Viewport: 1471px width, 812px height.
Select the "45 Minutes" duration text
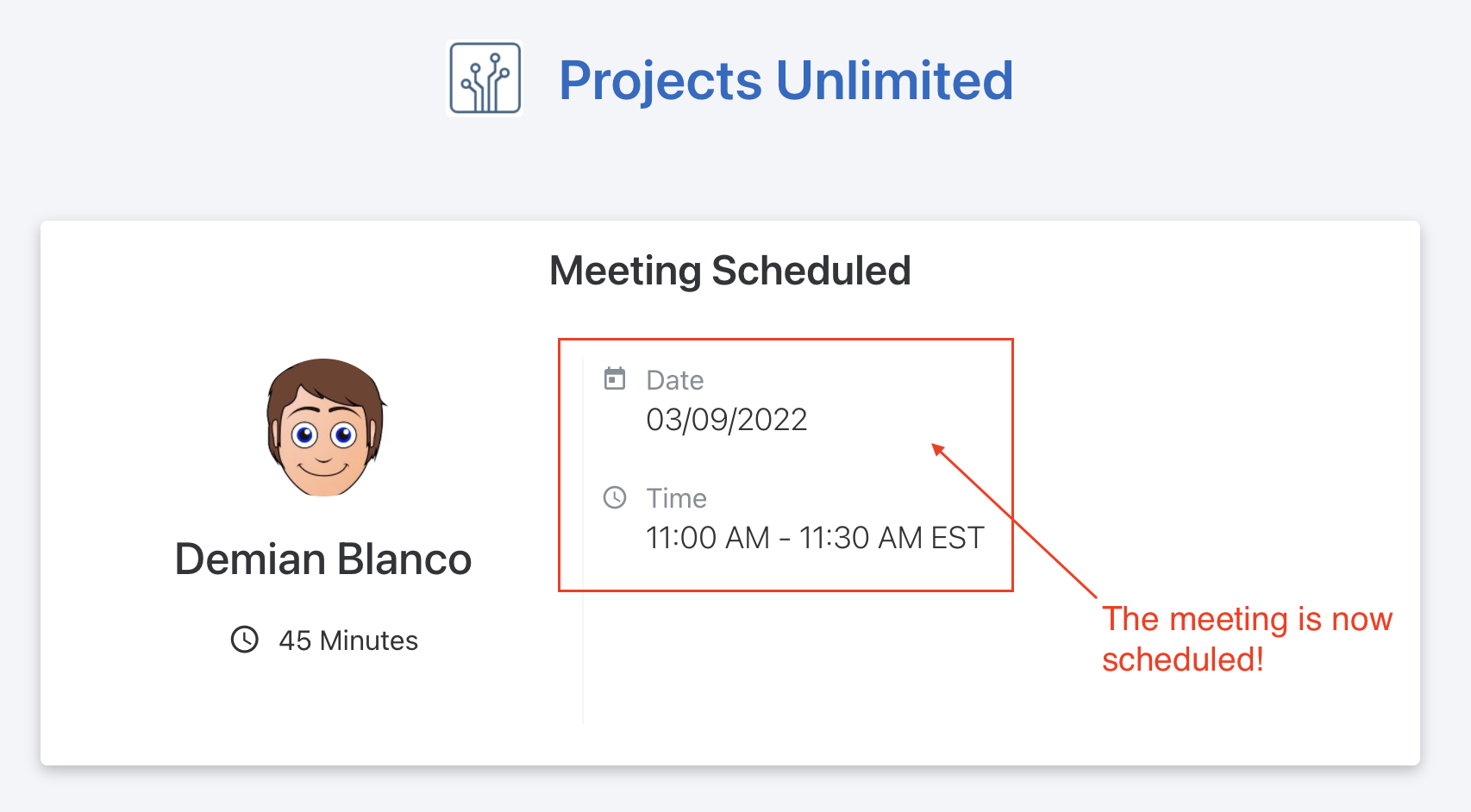coord(348,640)
